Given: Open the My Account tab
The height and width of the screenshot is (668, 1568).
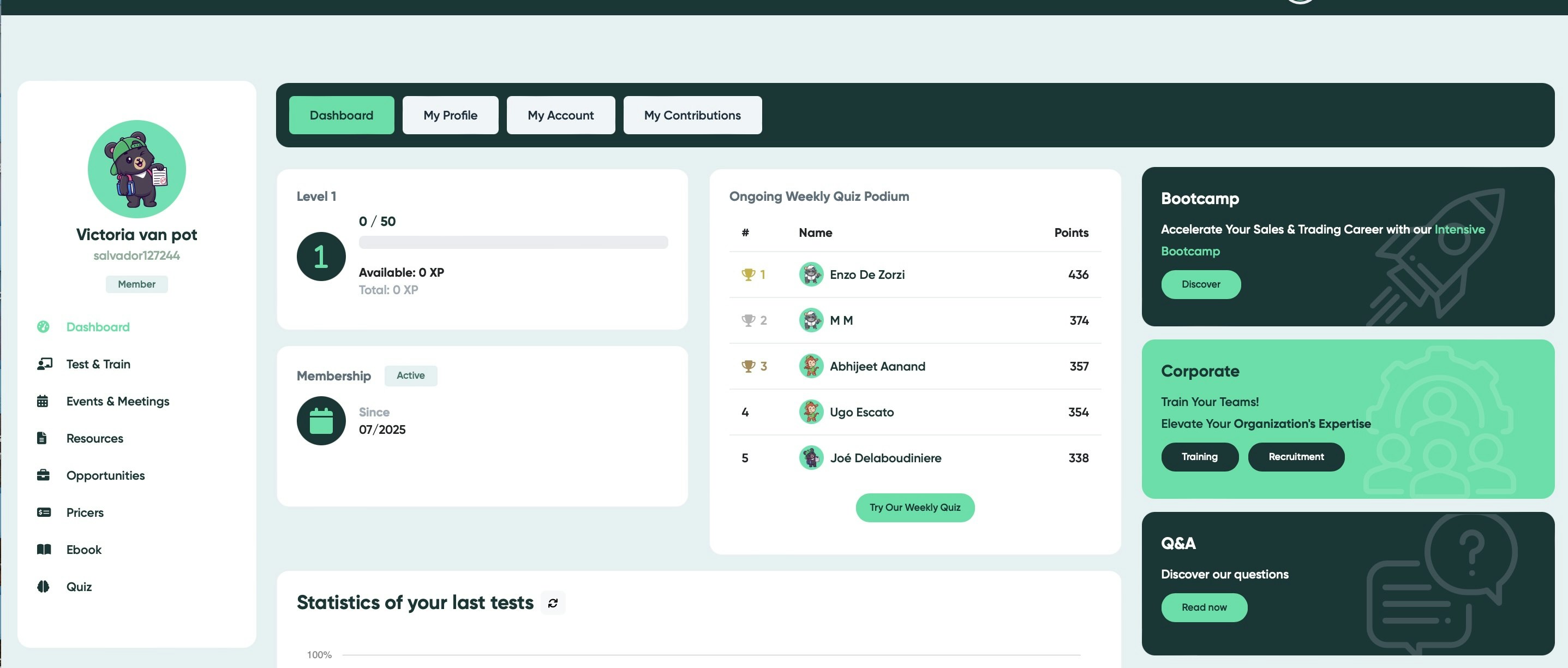Looking at the screenshot, I should click(x=561, y=115).
